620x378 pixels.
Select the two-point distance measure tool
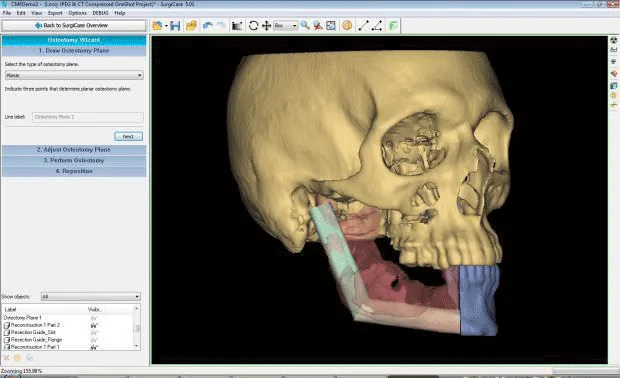(x=363, y=26)
